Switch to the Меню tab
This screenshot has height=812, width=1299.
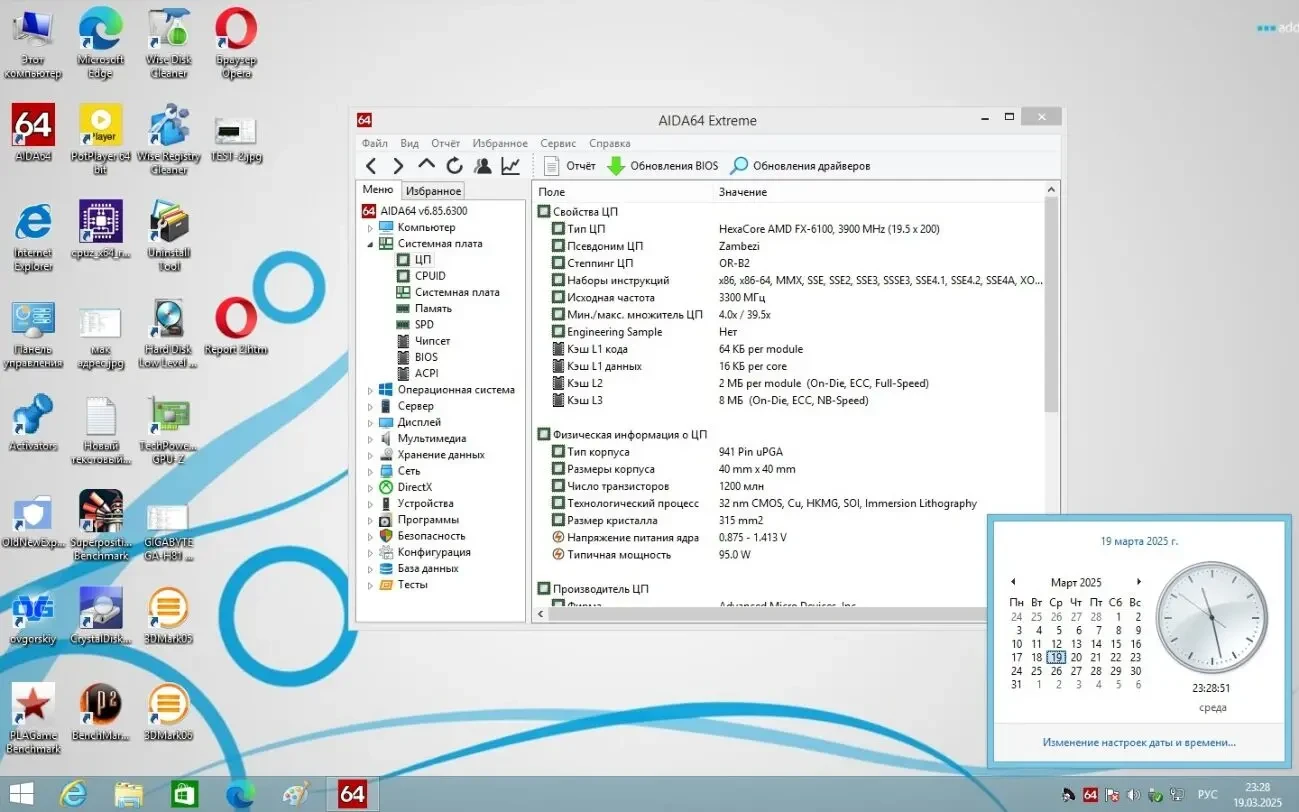pos(378,190)
